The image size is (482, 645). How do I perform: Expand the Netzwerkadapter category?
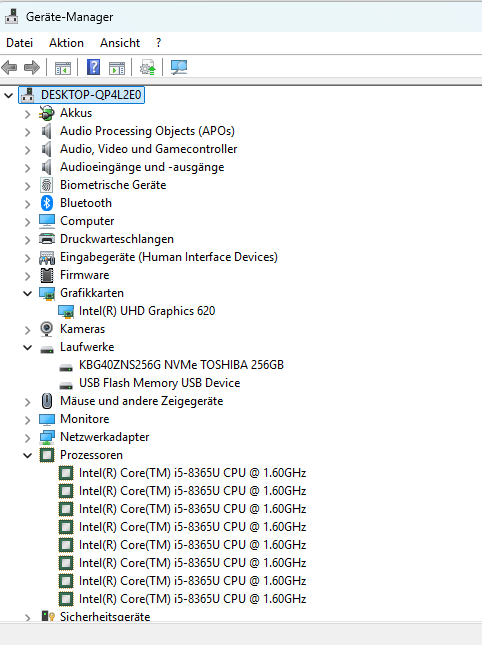[x=27, y=438]
